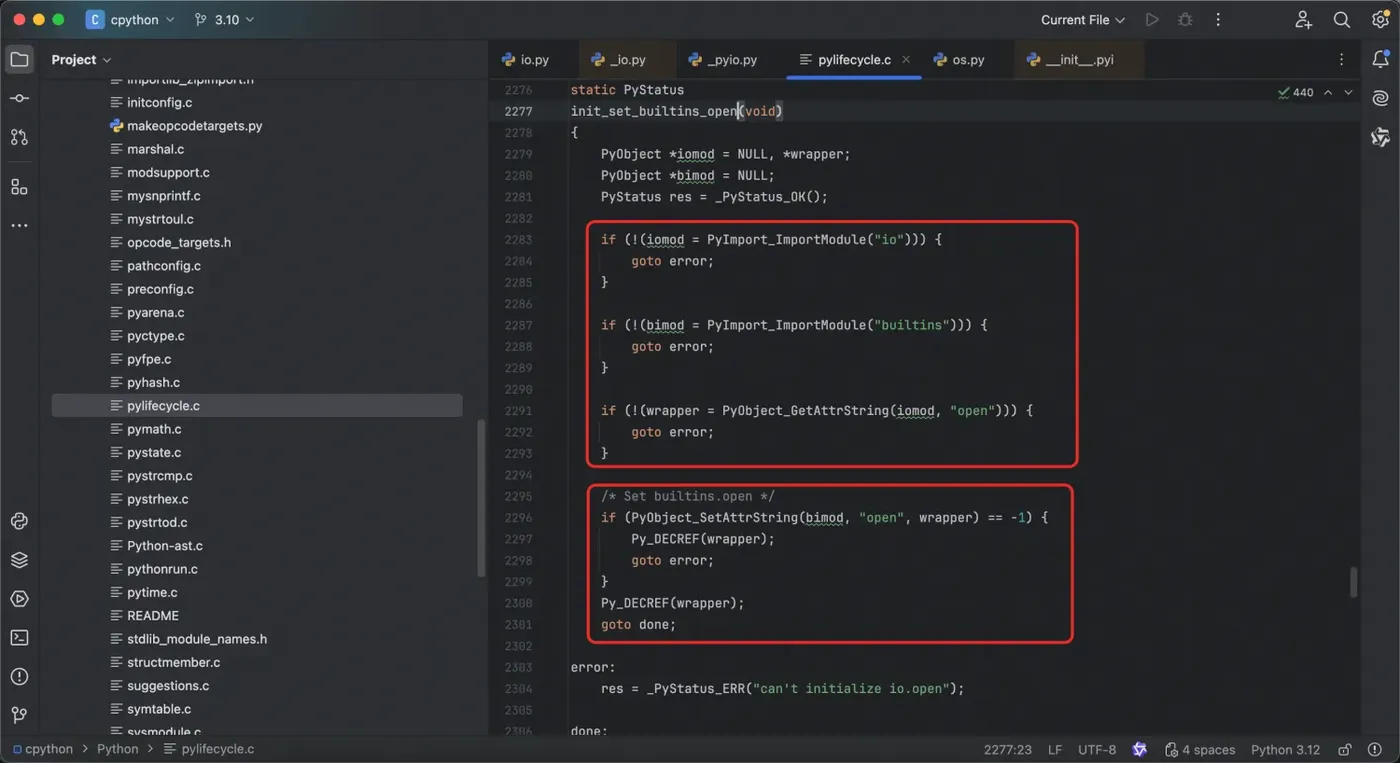Click the 2277:23 caret position indicator
Image resolution: width=1400 pixels, height=763 pixels.
(1007, 749)
